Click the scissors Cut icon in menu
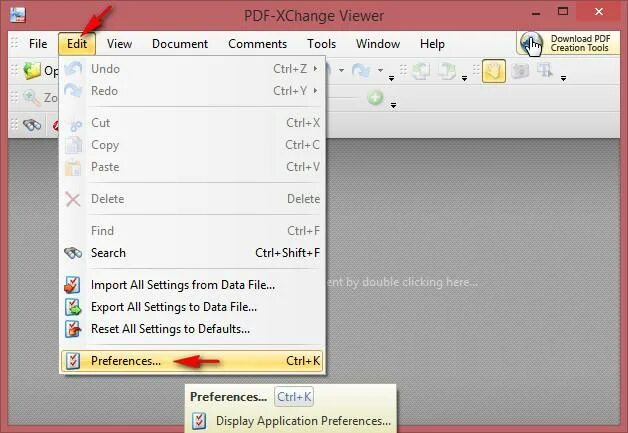Screen dimensions: 628x433 click(x=74, y=124)
